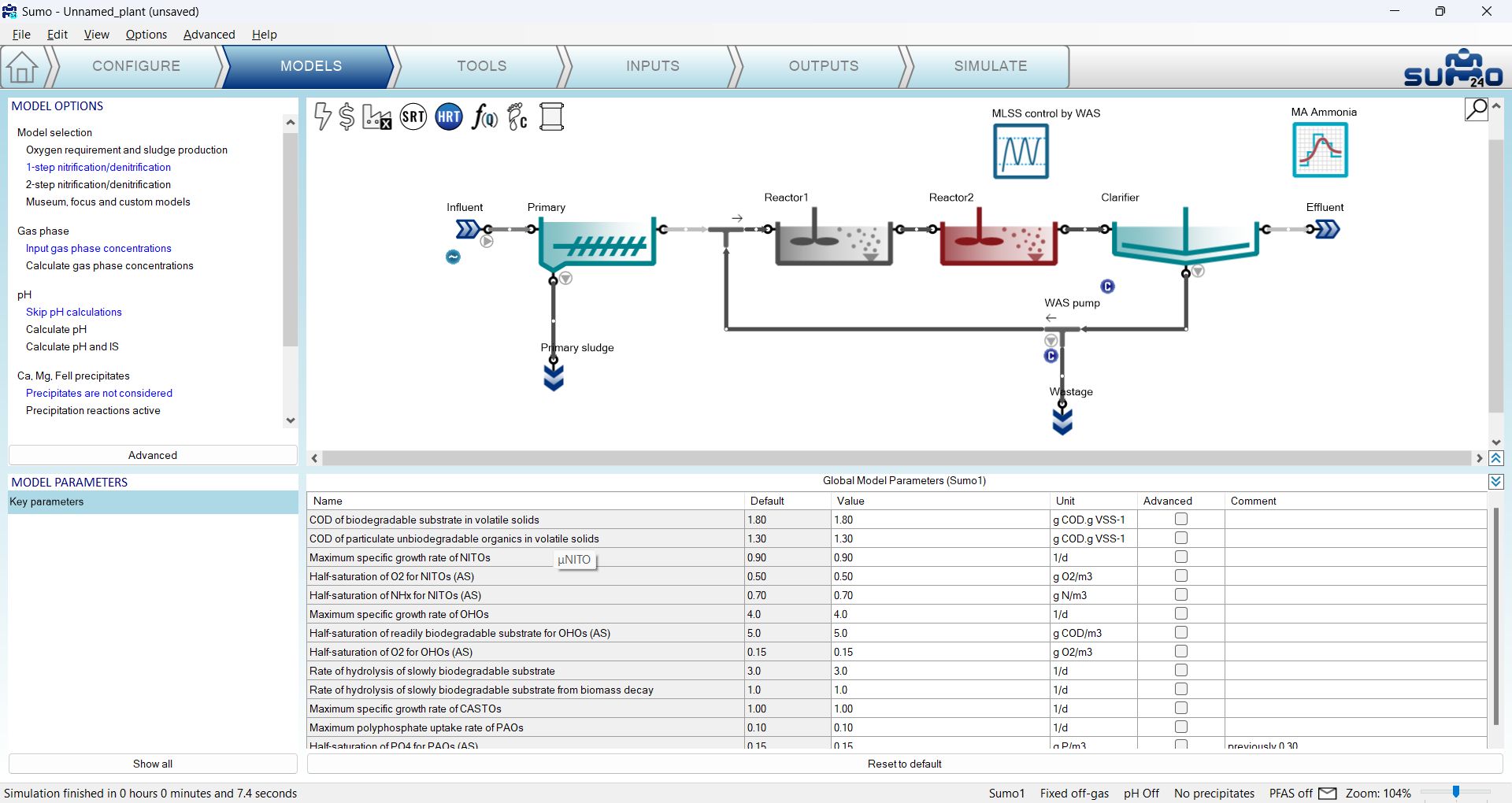Click the tank volume toolbar icon
Viewport: 1512px width, 803px height.
[552, 117]
